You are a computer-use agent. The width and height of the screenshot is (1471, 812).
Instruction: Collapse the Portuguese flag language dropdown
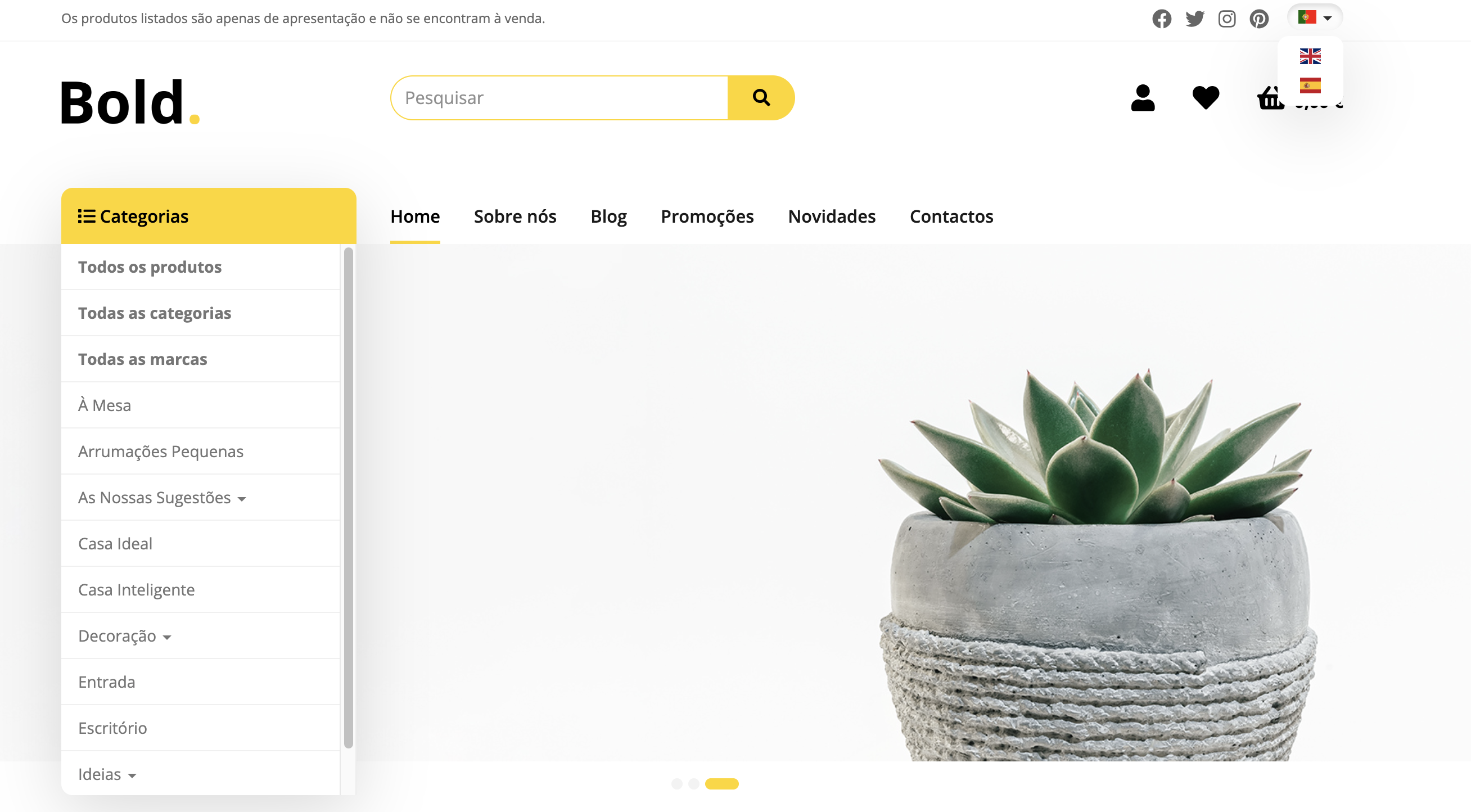[1315, 17]
